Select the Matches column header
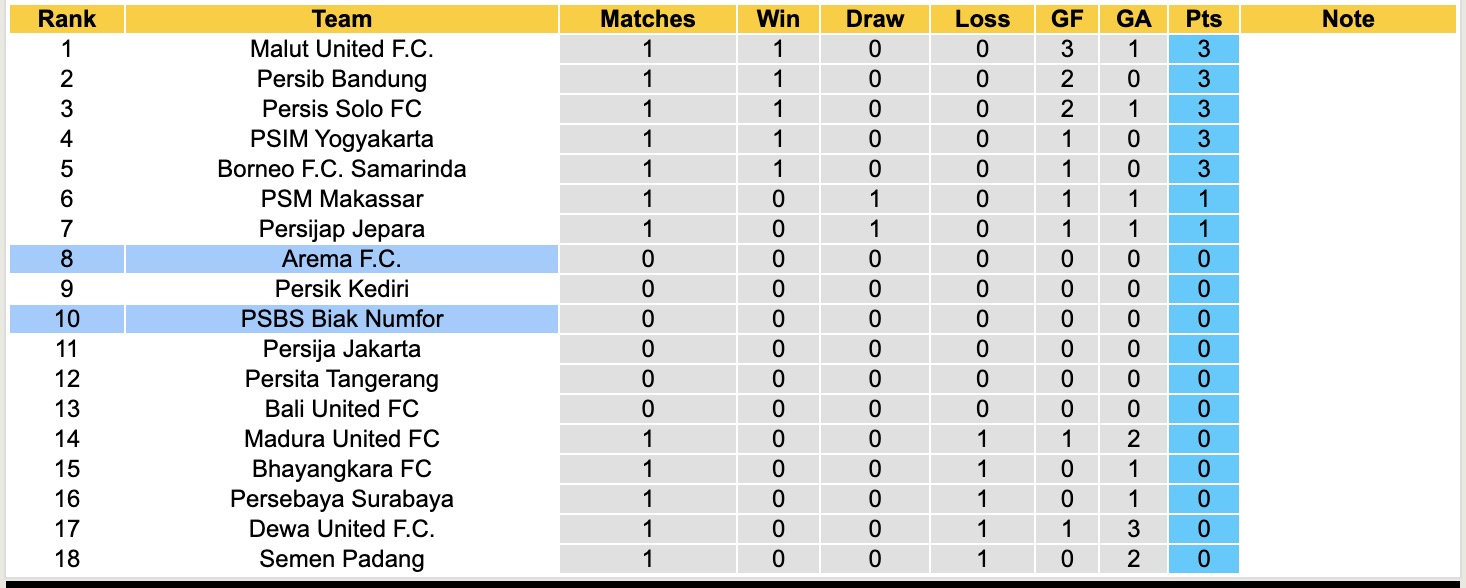 (x=647, y=19)
